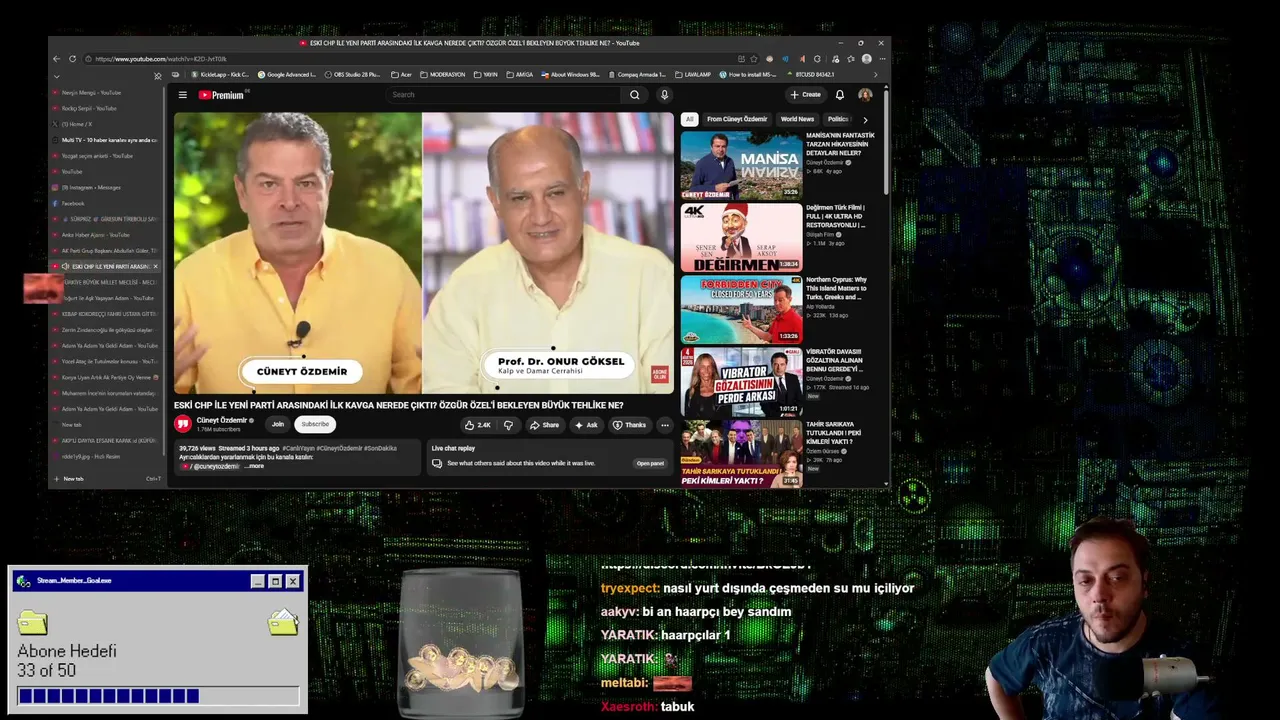Open the YouTube account avatar menu
The height and width of the screenshot is (720, 1280).
(x=865, y=95)
